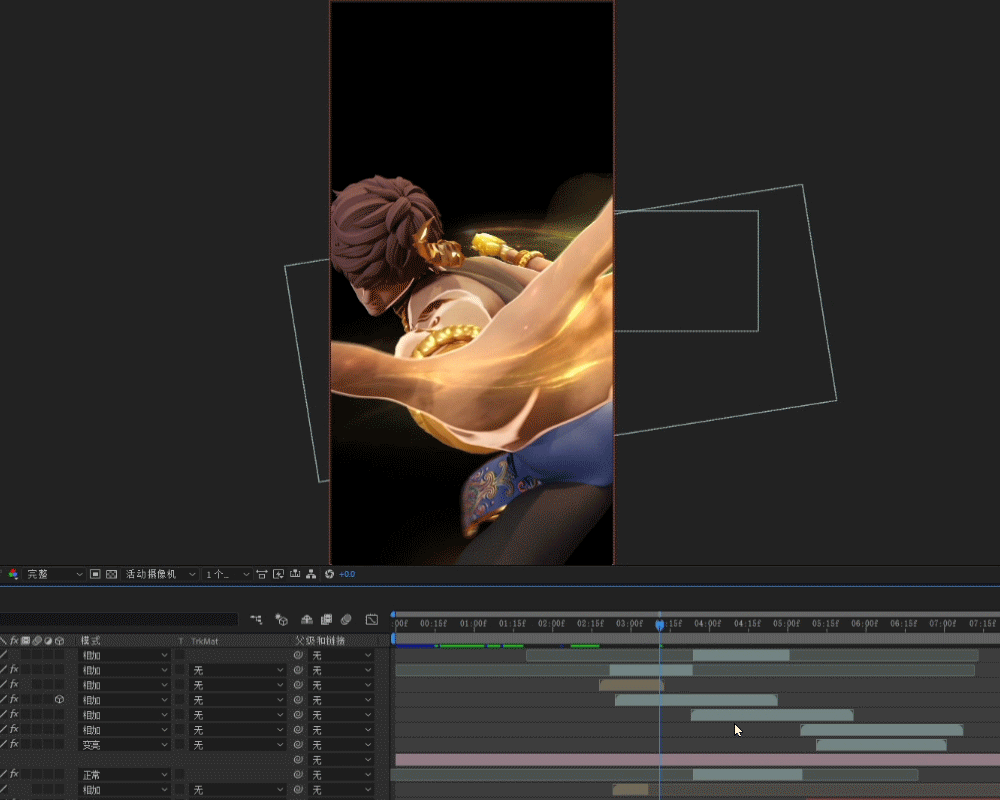Screen dimensions: 1000x800
Task: Open parent dropdown on 正常 layer row
Action: pos(341,774)
